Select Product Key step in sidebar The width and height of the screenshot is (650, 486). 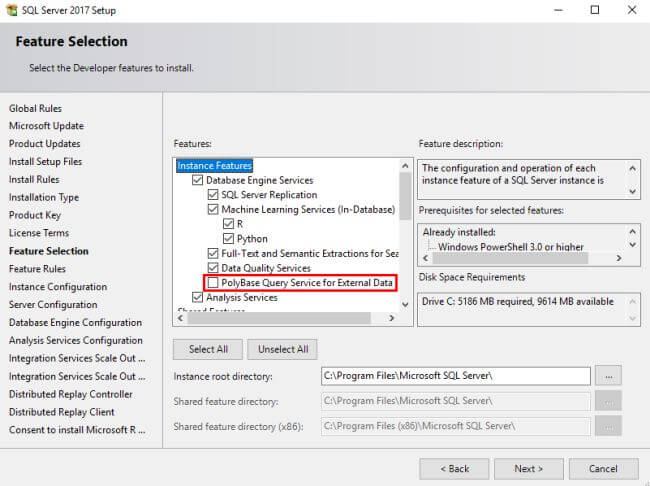[35, 215]
